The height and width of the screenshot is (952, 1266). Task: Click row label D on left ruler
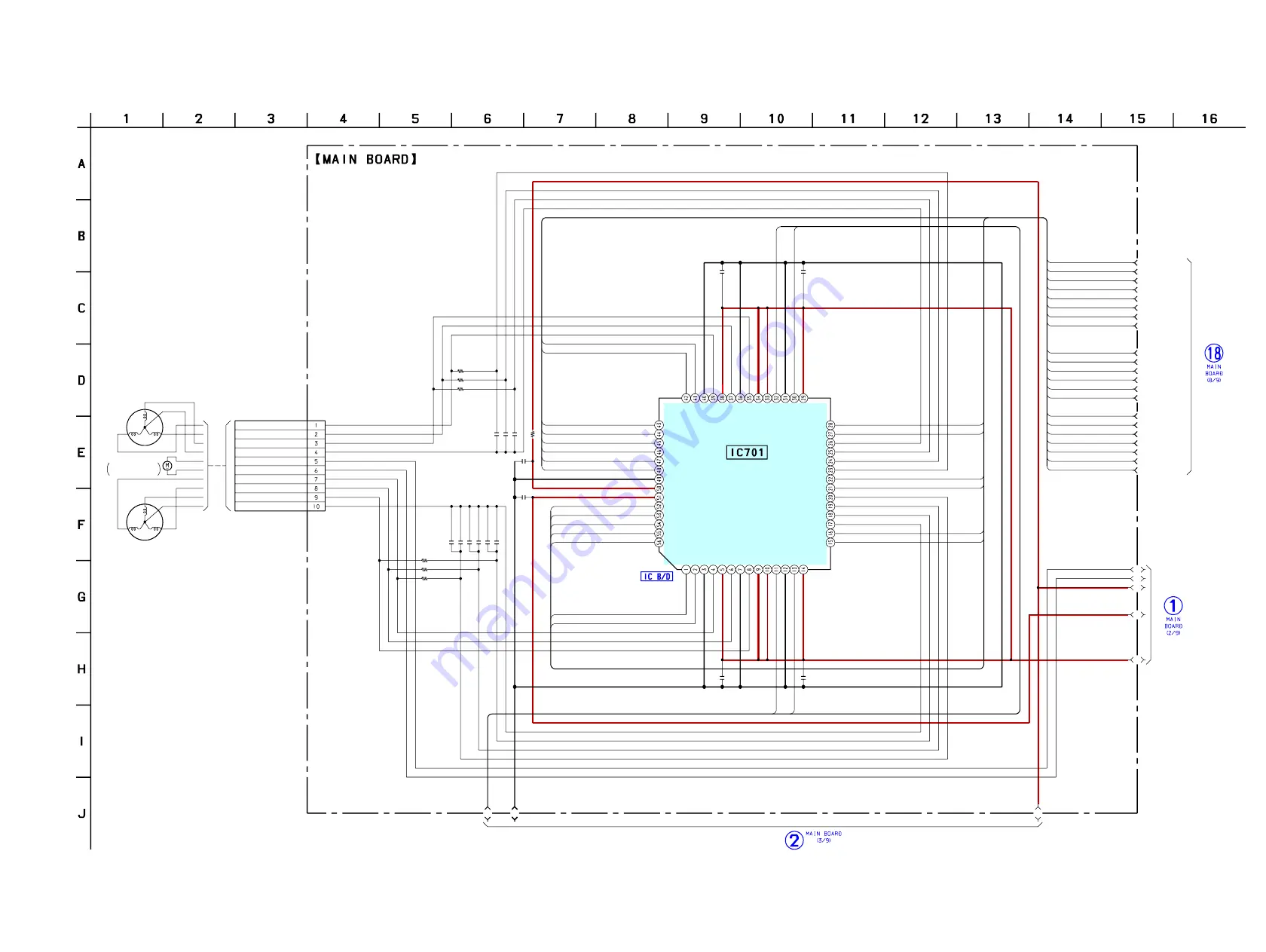(81, 381)
